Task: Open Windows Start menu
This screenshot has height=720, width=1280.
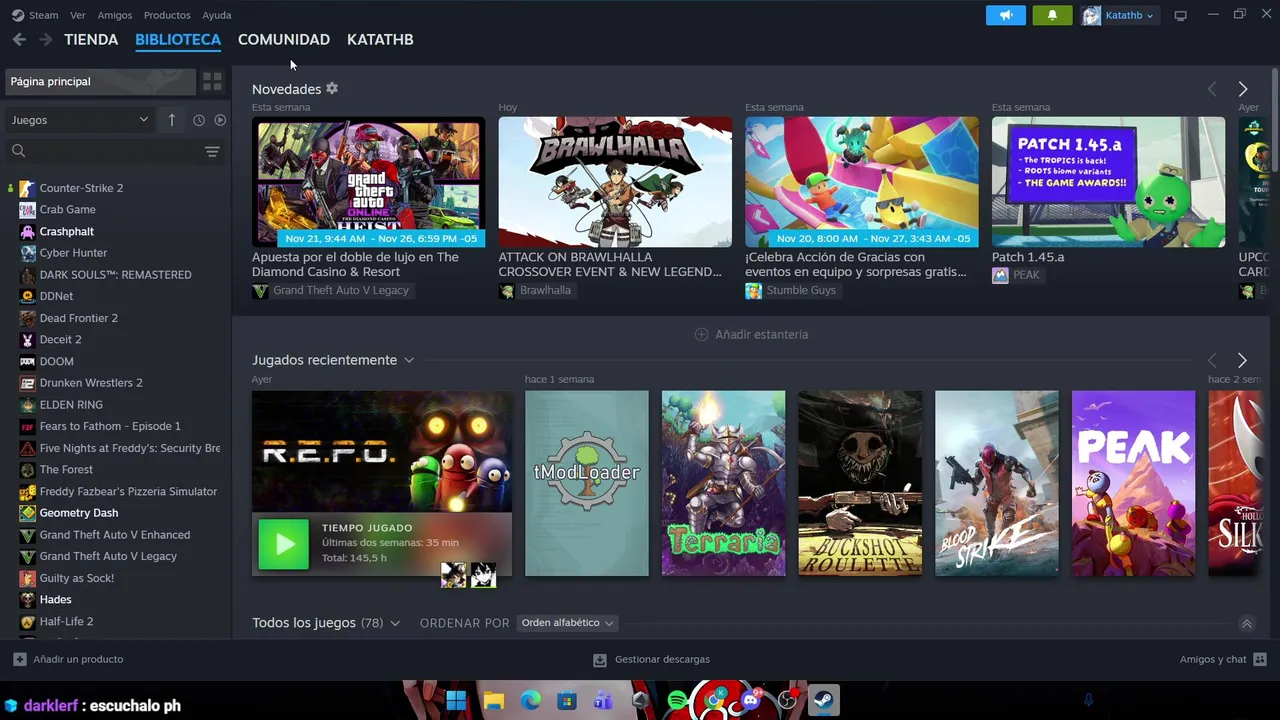Action: [456, 700]
